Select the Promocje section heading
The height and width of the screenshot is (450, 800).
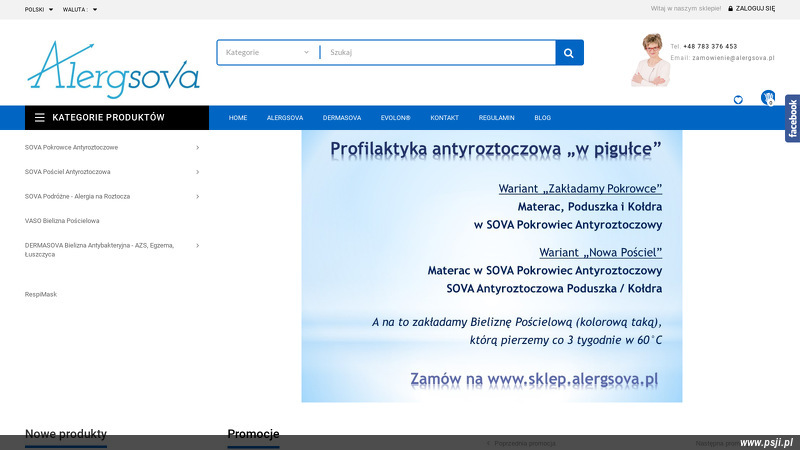click(253, 434)
